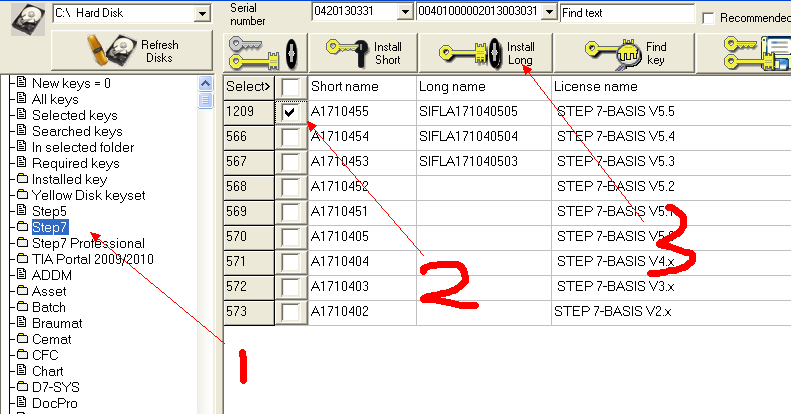Select the Installed key tree item
Image resolution: width=791 pixels, height=414 pixels.
click(x=69, y=179)
